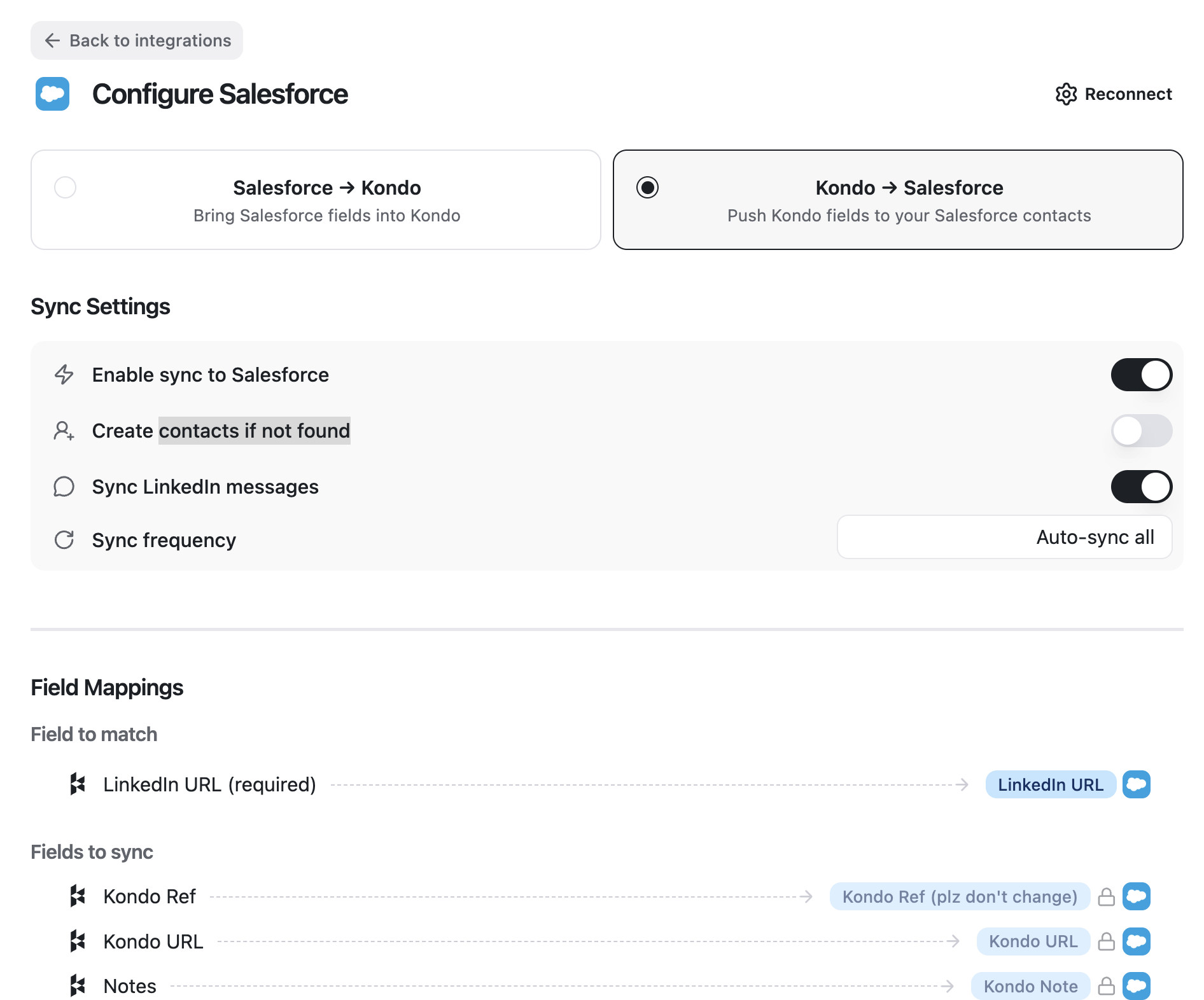
Task: Click the Kondo Note mapped field chip
Action: [x=1030, y=986]
